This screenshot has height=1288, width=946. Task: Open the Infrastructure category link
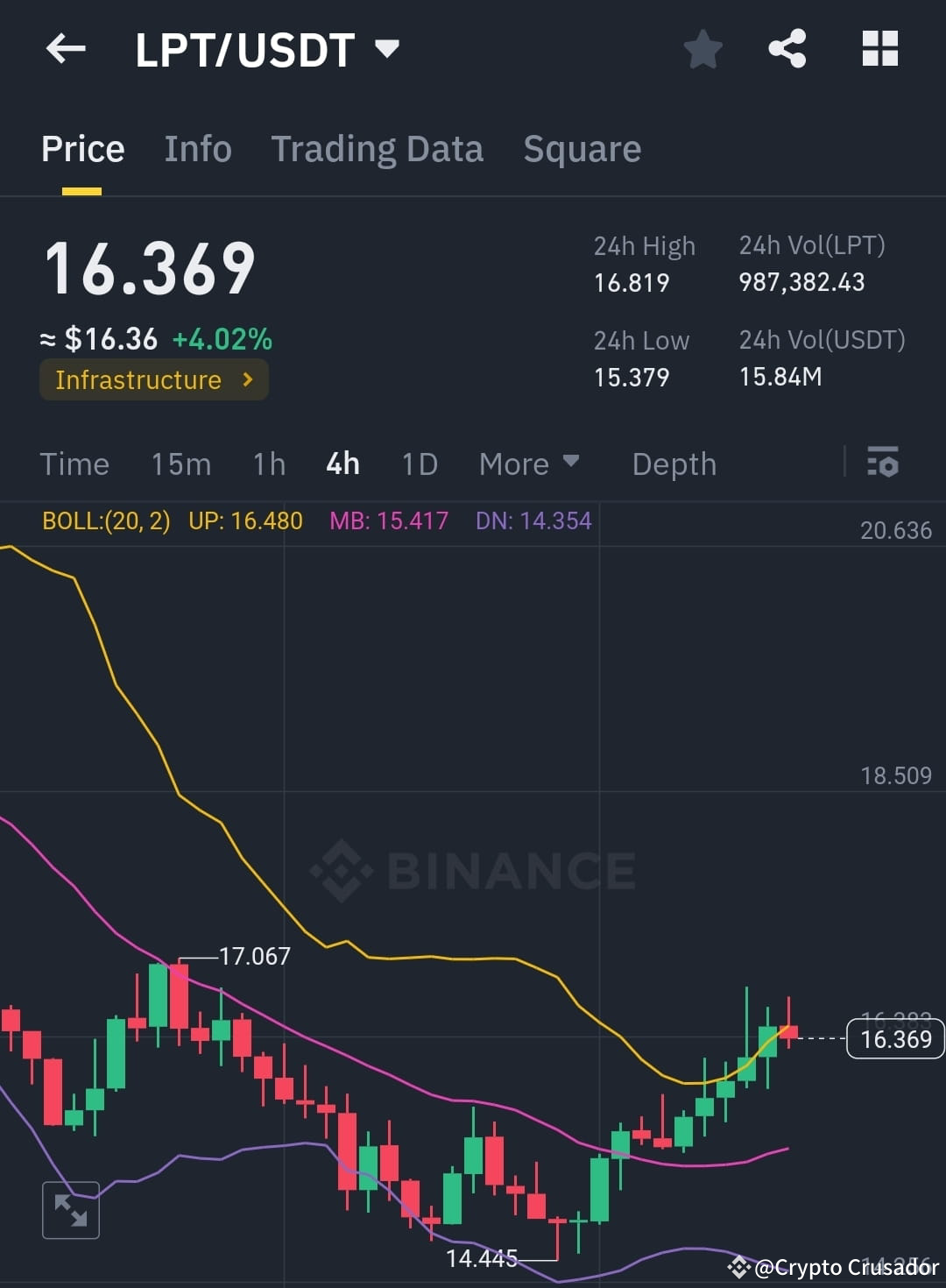[153, 379]
